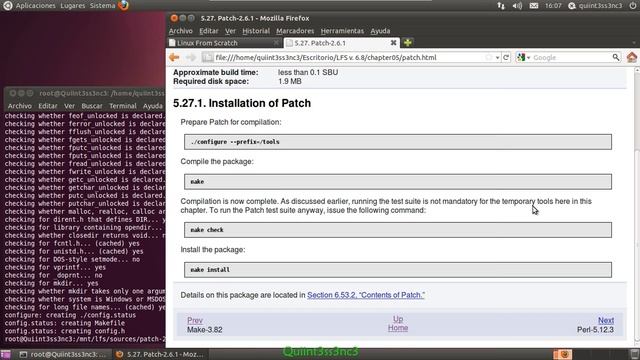Click the make install command text

[210, 270]
